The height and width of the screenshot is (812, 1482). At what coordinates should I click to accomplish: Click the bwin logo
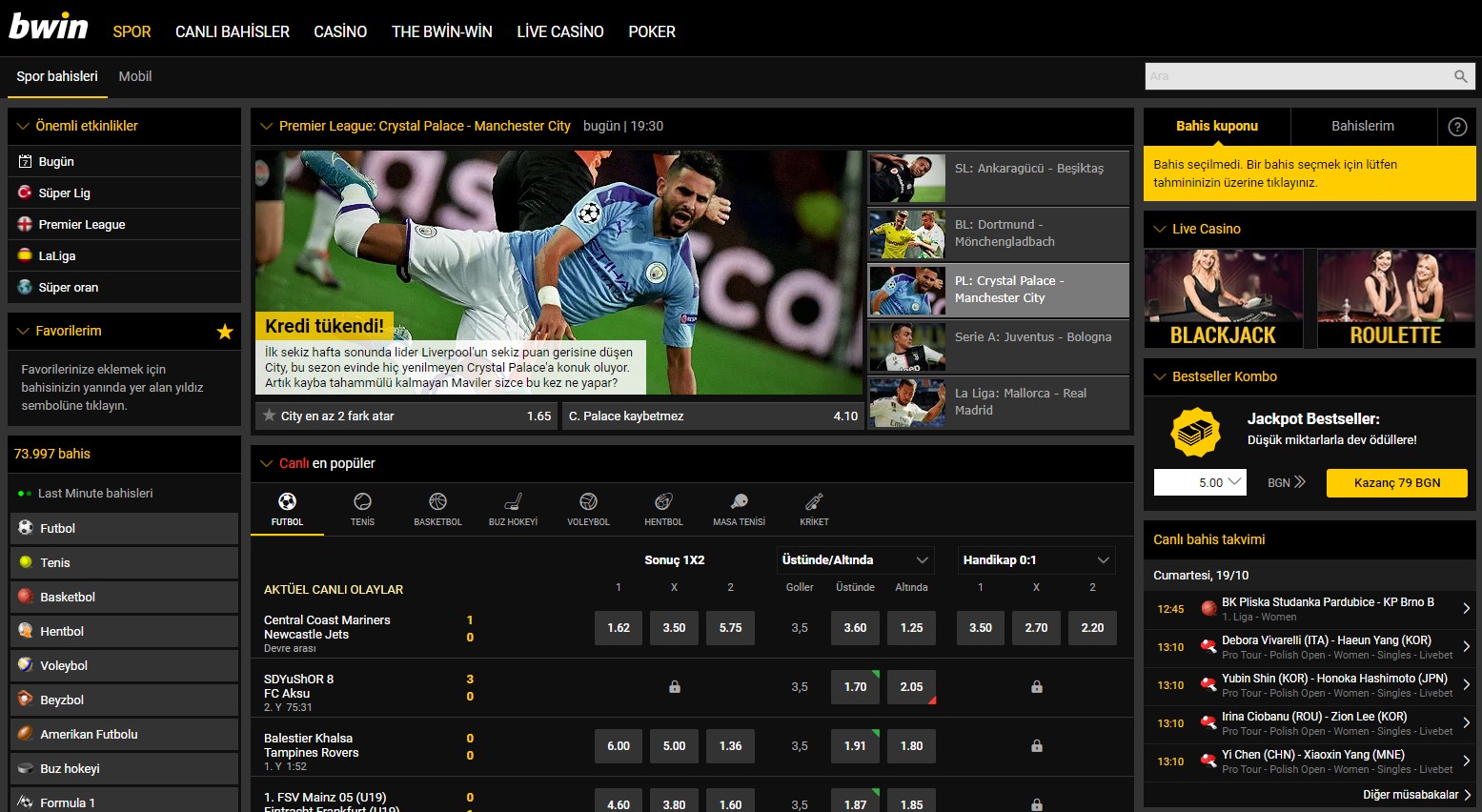[49, 26]
